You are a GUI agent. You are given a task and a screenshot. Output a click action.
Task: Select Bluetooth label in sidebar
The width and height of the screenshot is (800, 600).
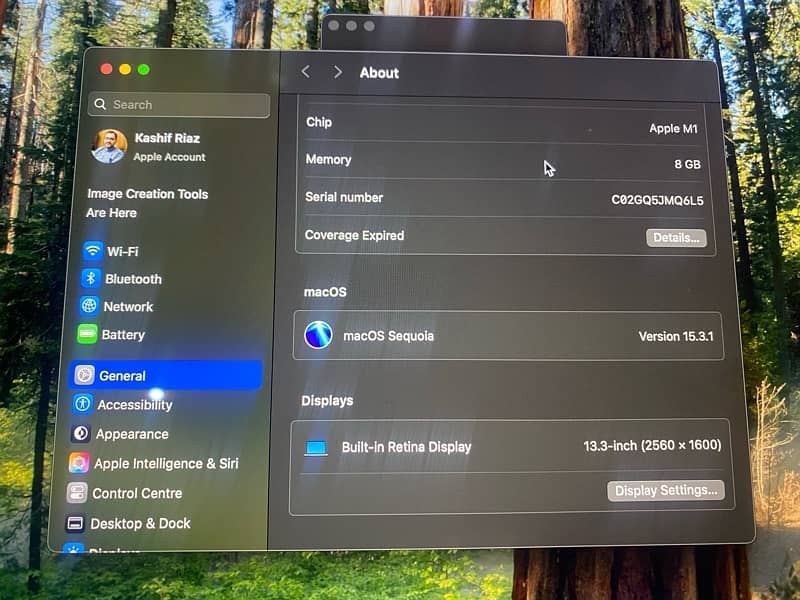point(133,279)
